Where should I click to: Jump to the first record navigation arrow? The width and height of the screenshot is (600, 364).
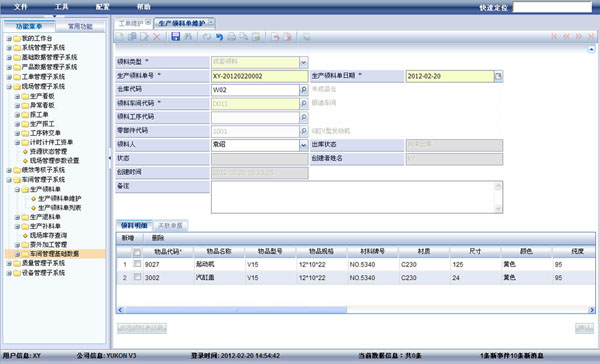[554, 36]
